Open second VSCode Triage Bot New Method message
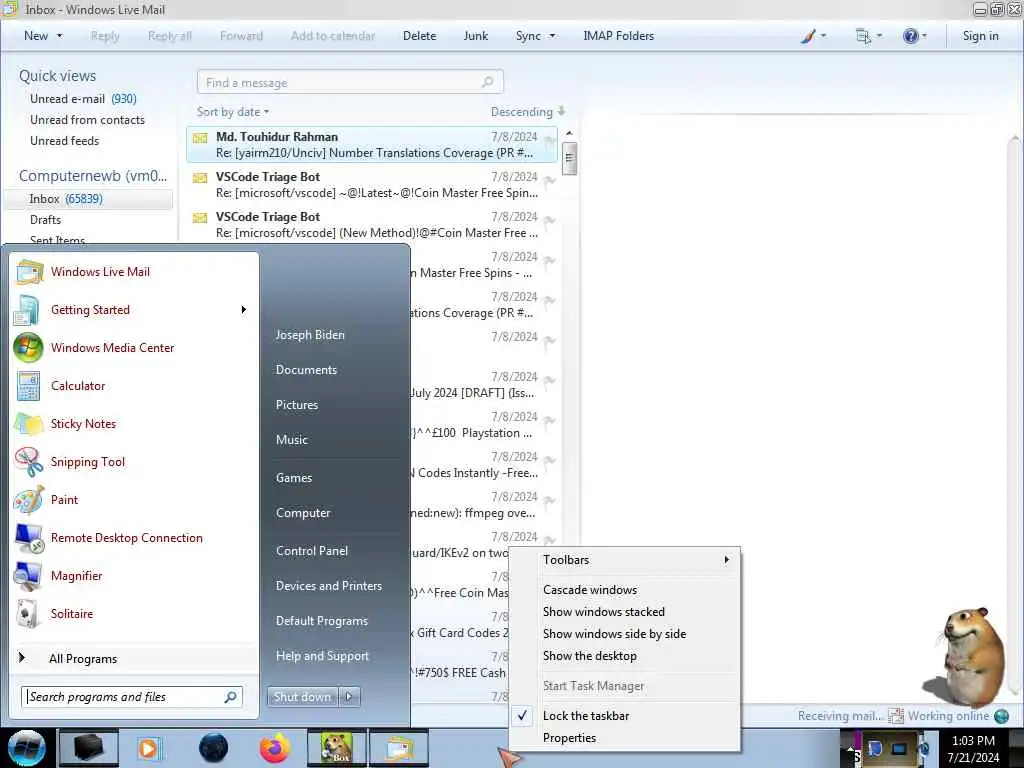 point(372,225)
